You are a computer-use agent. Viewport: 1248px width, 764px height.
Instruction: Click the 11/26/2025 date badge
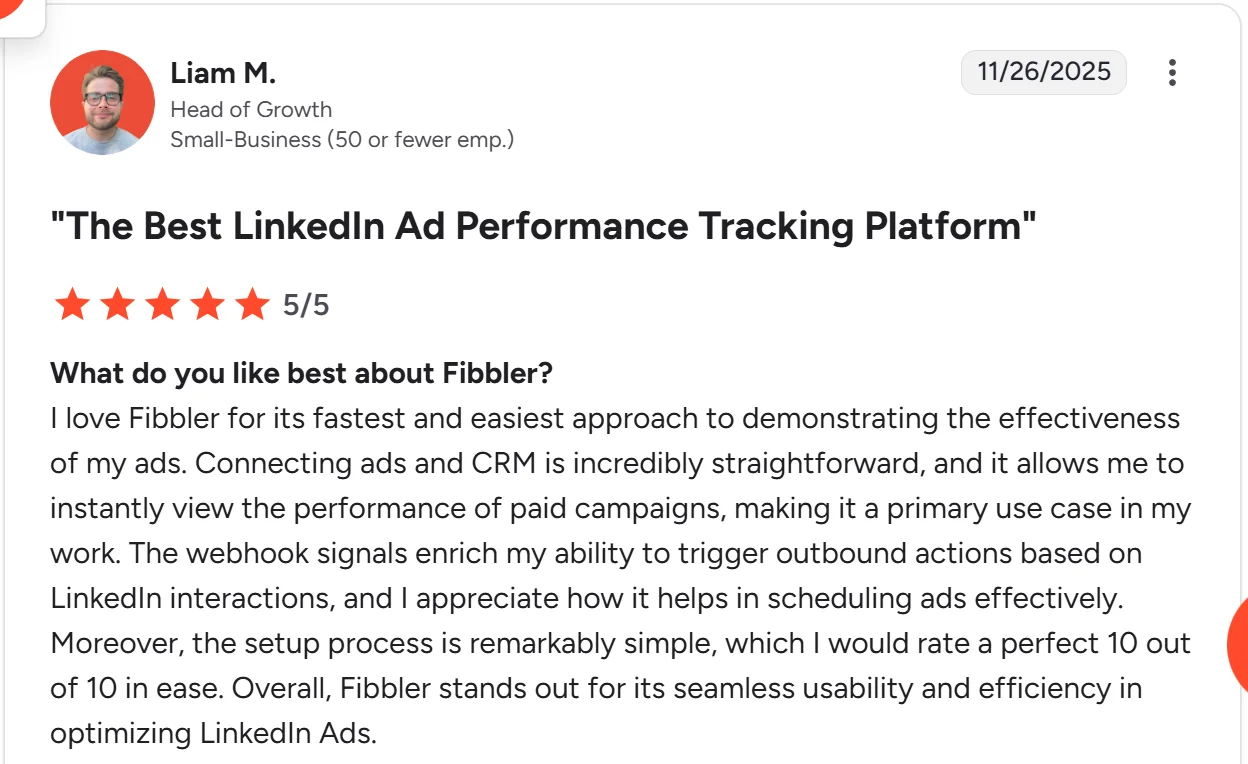coord(1043,72)
